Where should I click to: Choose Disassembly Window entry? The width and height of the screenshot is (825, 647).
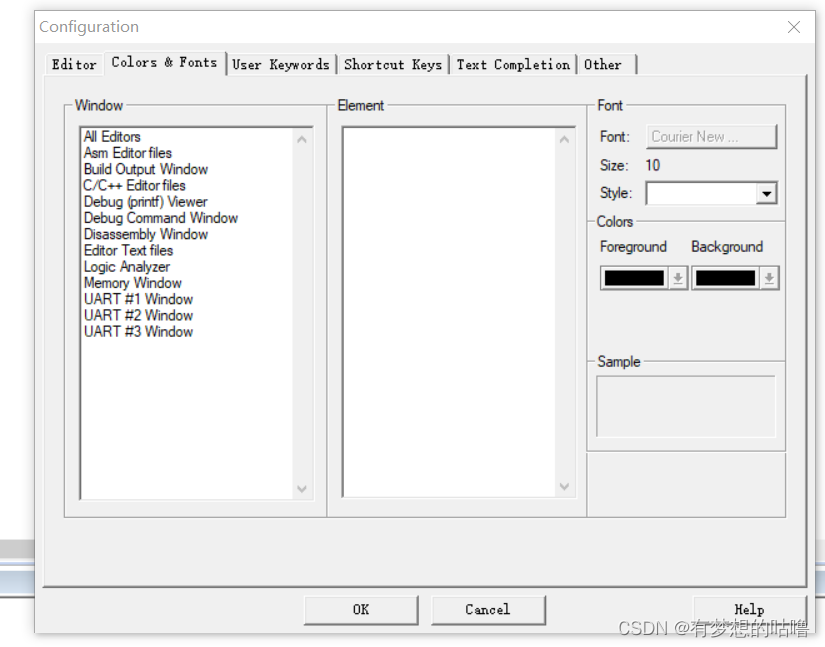[x=146, y=235]
